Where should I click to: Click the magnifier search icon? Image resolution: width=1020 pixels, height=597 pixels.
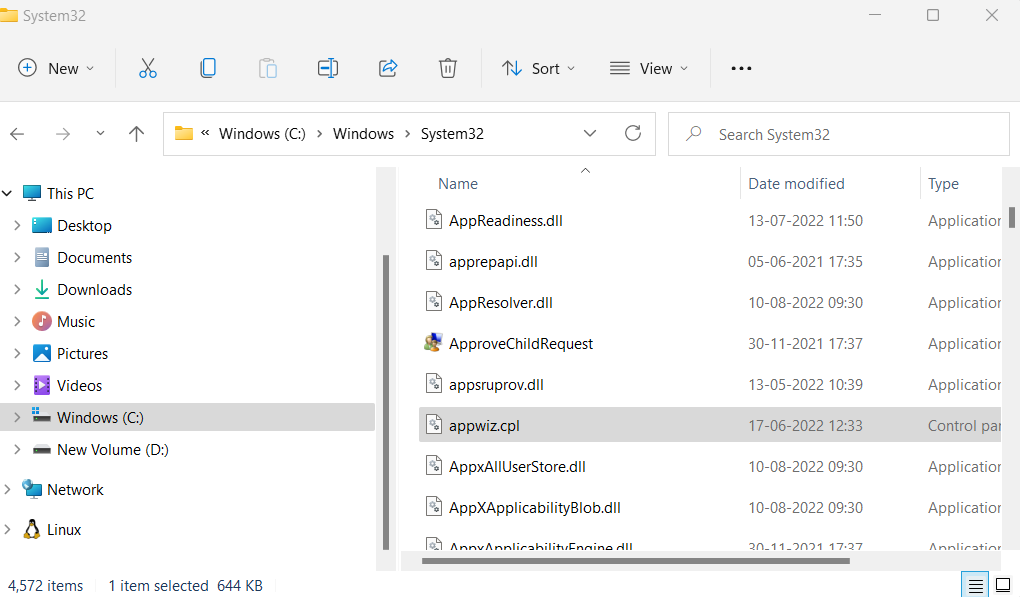point(693,134)
